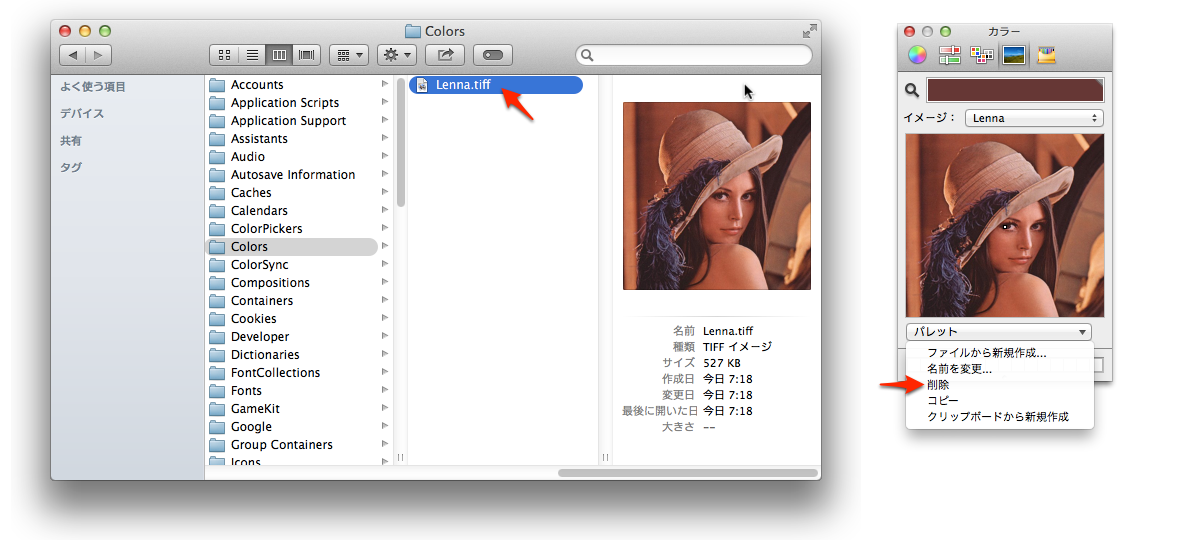Select タグ sidebar heading
This screenshot has width=1200, height=540.
click(x=71, y=168)
